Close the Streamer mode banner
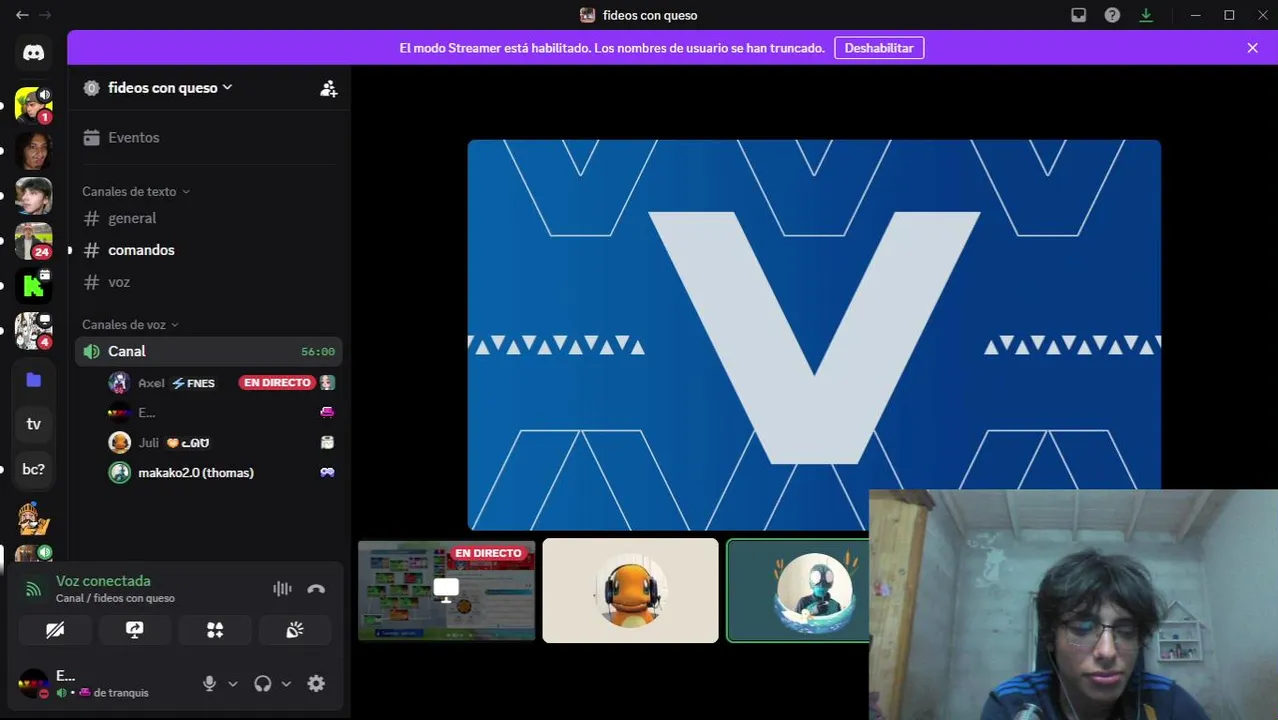Image resolution: width=1278 pixels, height=720 pixels. (x=1252, y=48)
